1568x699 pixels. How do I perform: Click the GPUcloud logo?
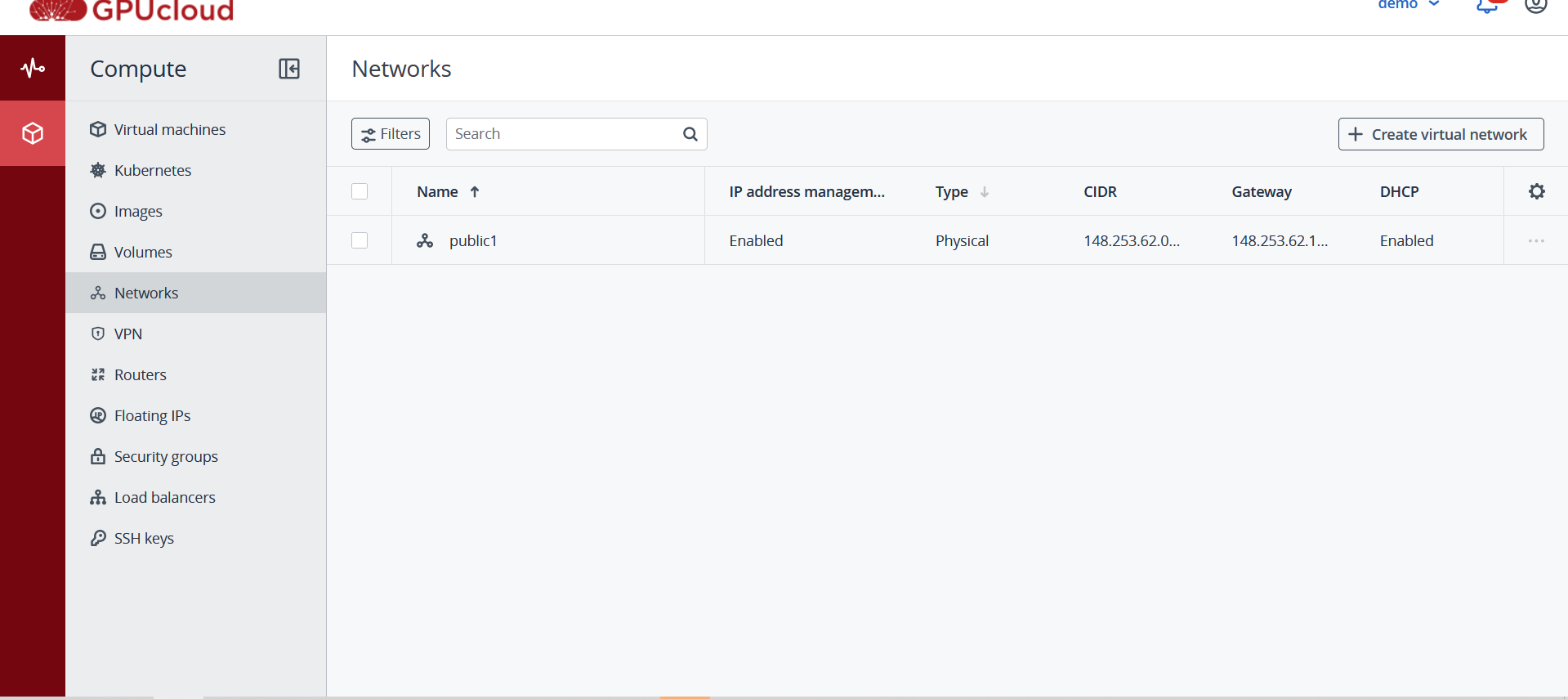point(132,11)
